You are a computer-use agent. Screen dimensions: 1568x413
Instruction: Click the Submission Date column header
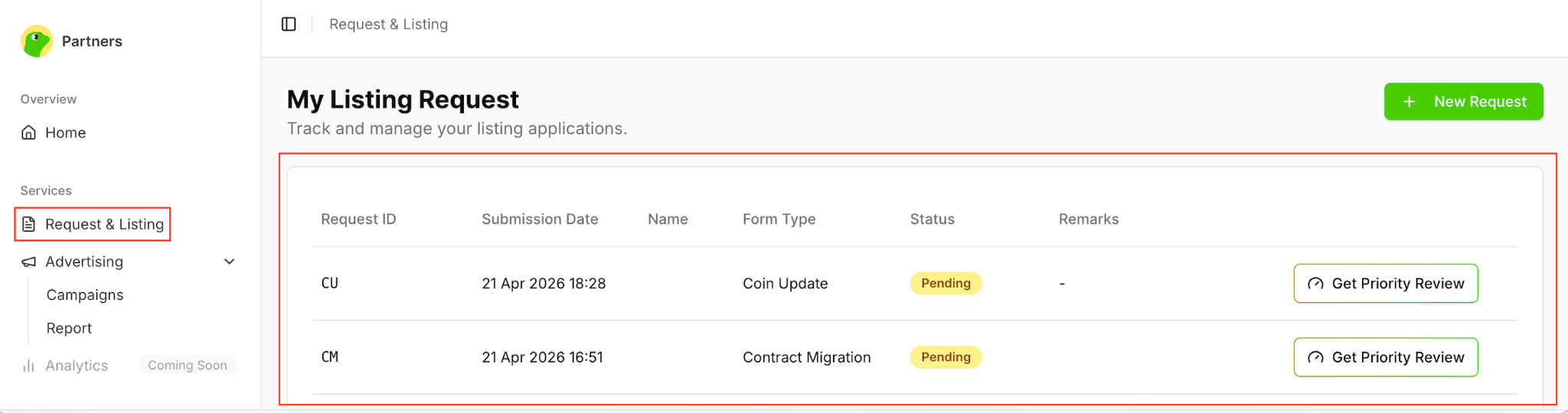540,220
